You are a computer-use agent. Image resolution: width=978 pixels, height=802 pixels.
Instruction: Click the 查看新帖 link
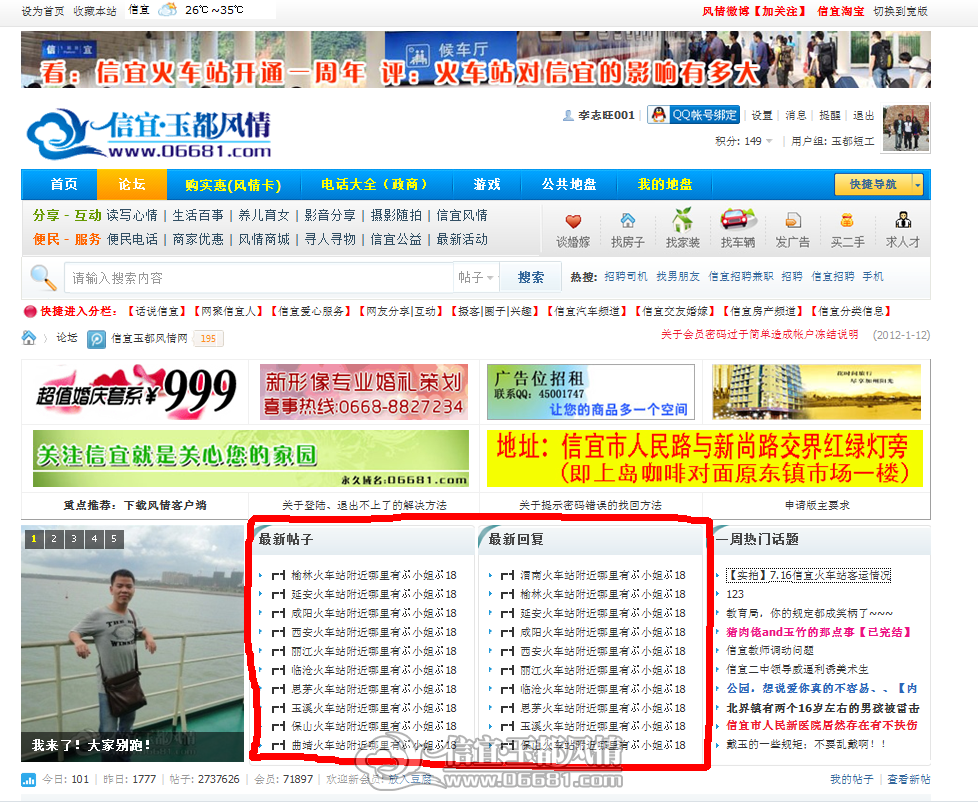[x=909, y=780]
